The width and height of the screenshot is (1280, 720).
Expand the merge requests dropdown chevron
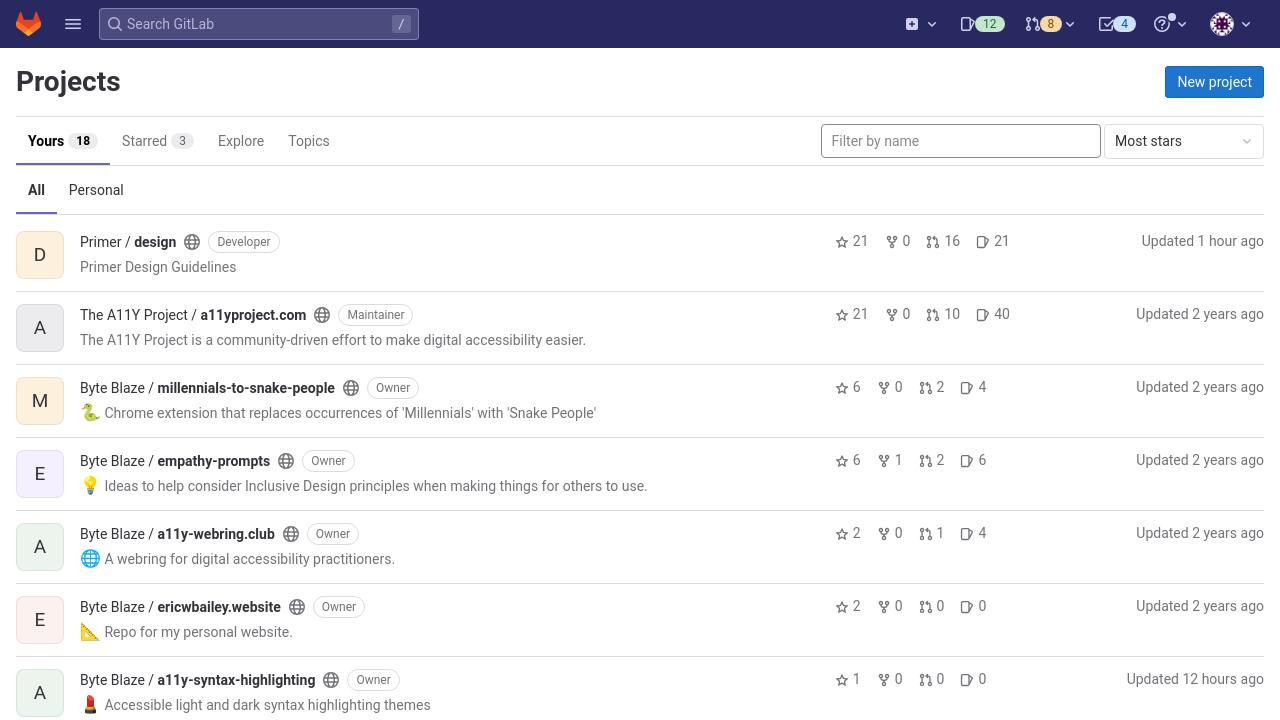click(x=1070, y=24)
